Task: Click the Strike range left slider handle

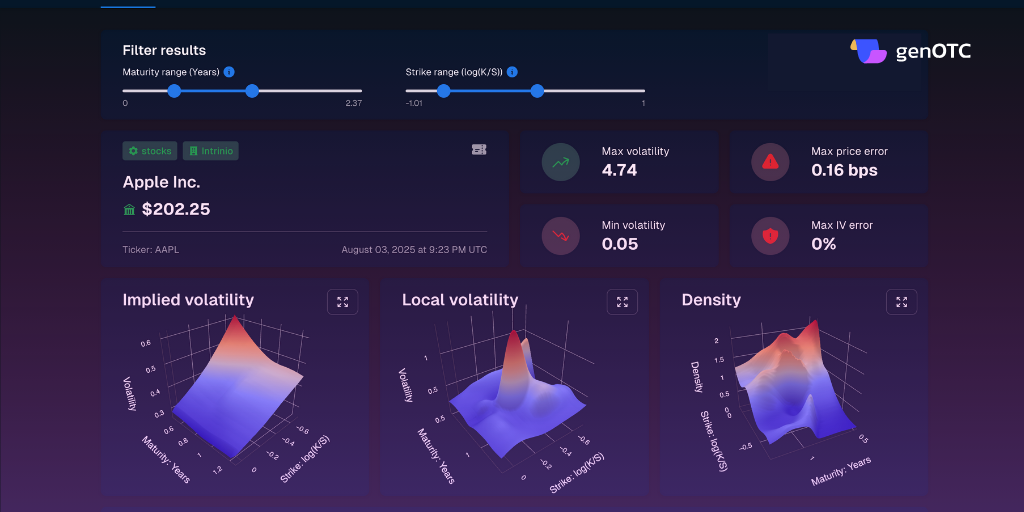Action: click(444, 91)
